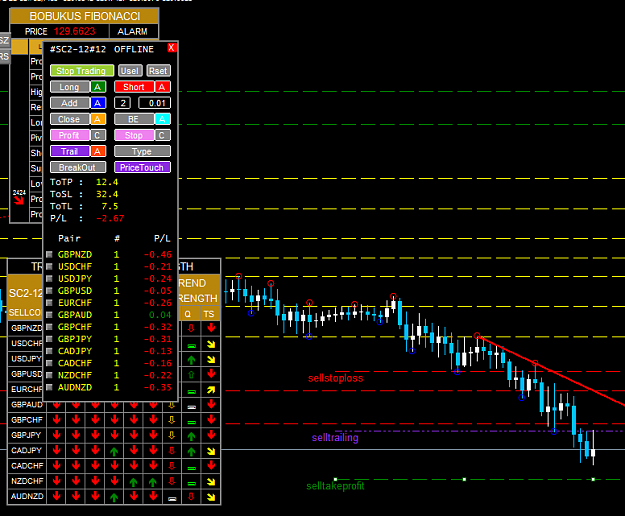Tick the EURCHF pair checkbox
Screen dimensions: 625x516
click(49, 302)
